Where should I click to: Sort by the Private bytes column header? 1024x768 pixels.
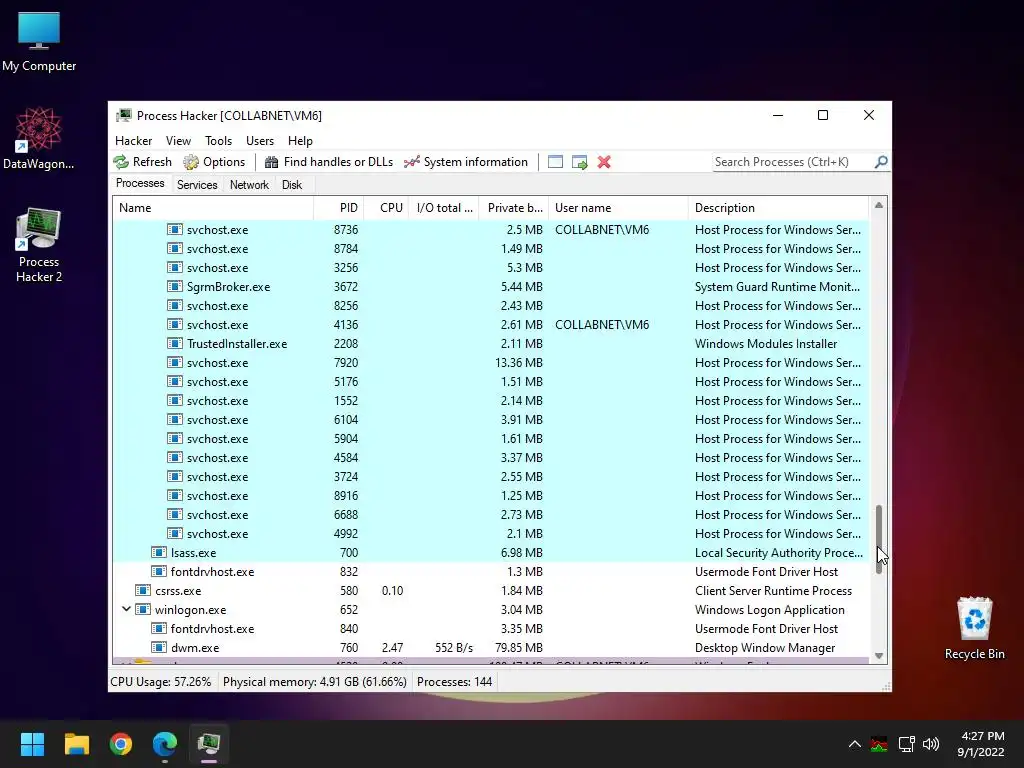point(513,208)
